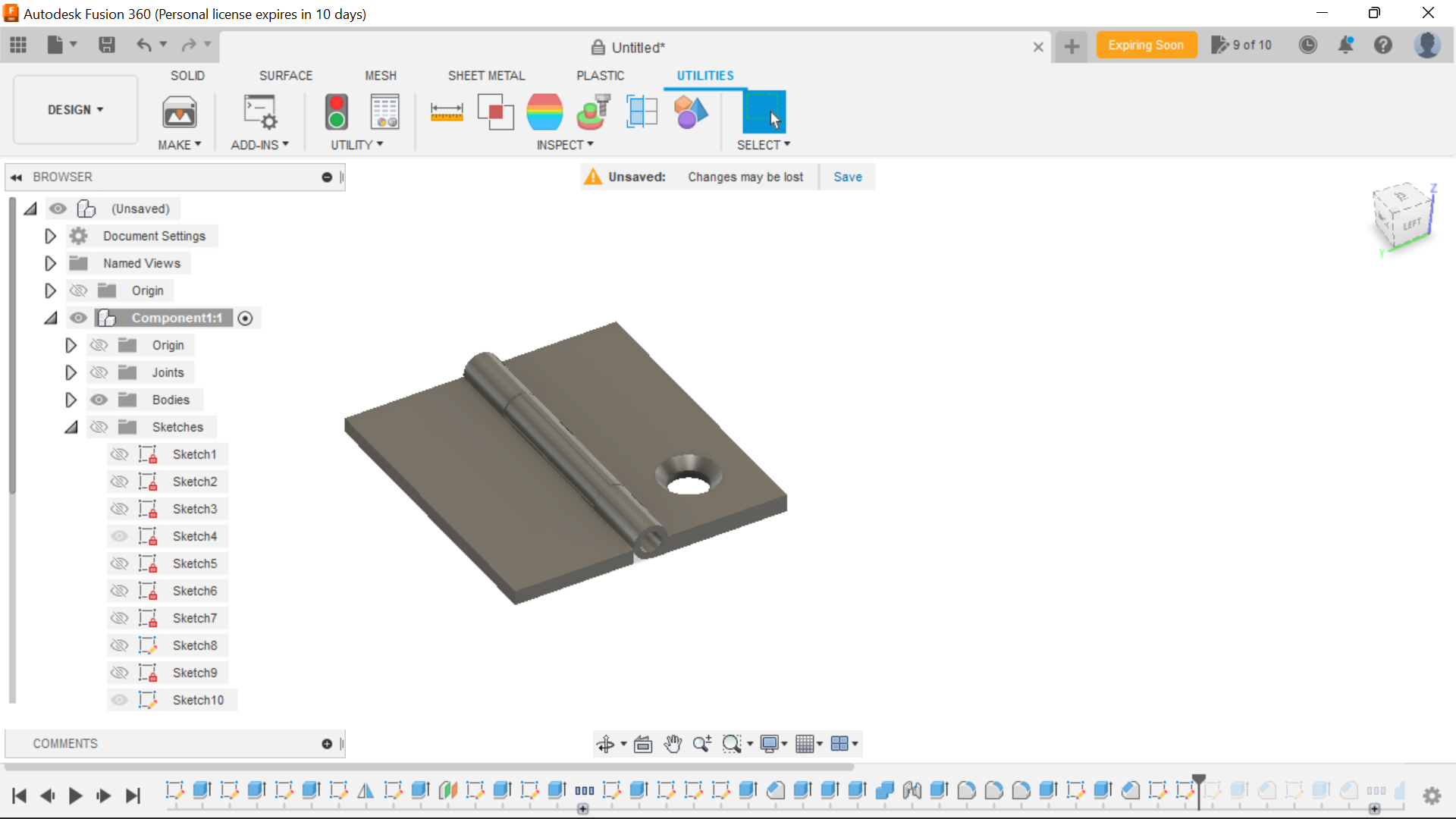Open the Make 3D print tool
This screenshot has height=819, width=1456.
(x=180, y=112)
